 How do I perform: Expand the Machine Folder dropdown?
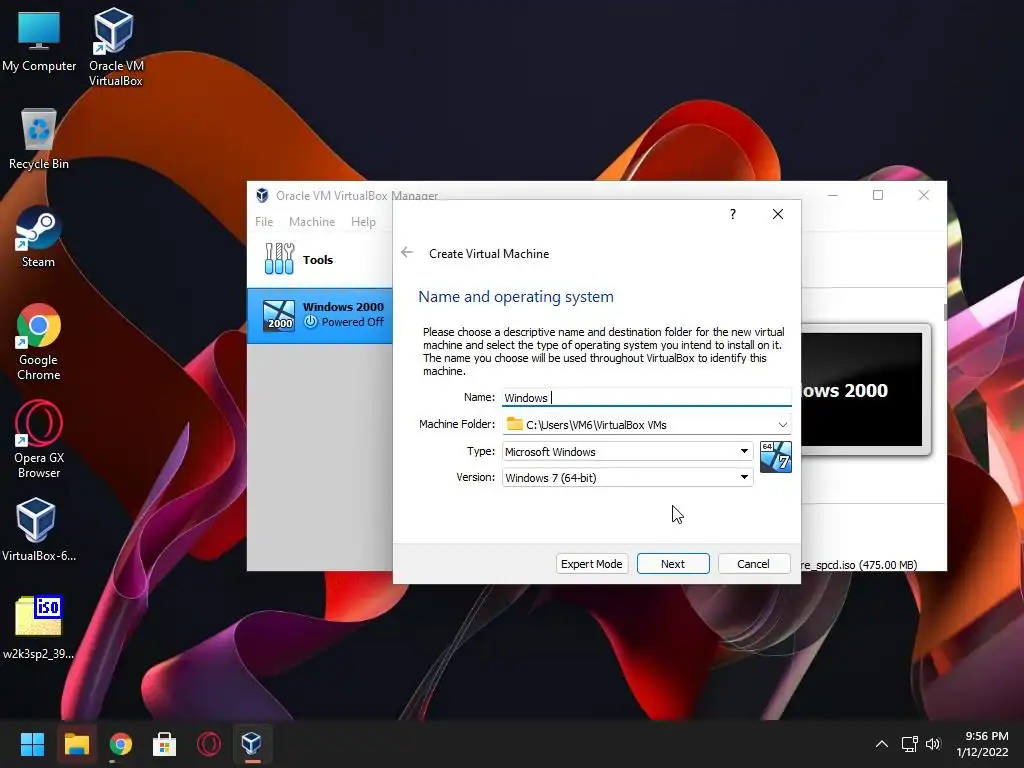[782, 424]
